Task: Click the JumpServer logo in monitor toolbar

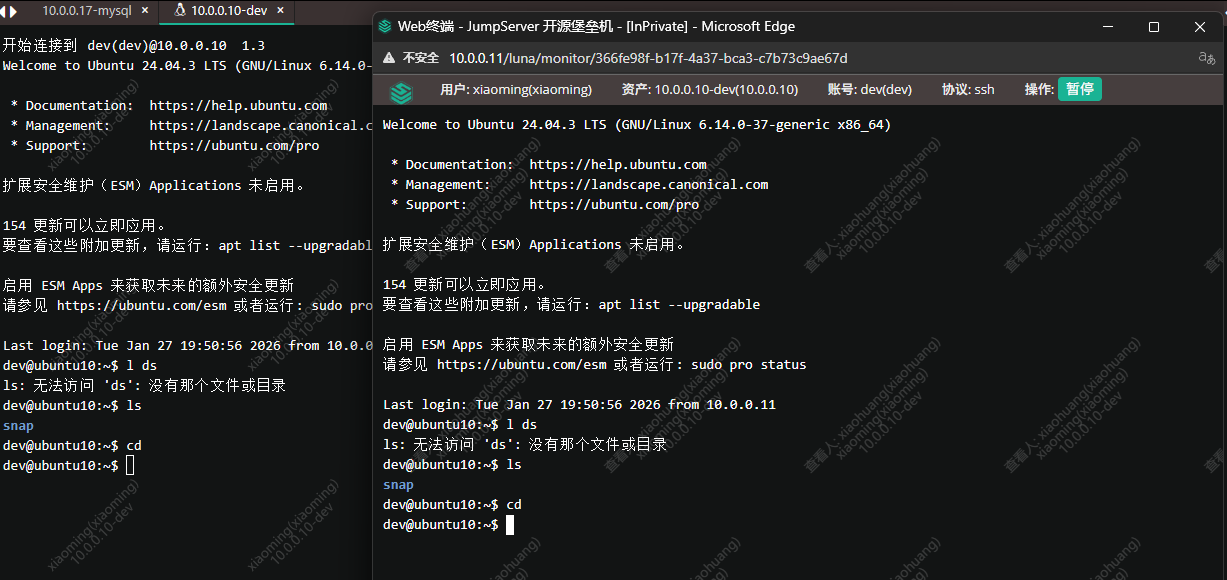Action: [x=401, y=92]
